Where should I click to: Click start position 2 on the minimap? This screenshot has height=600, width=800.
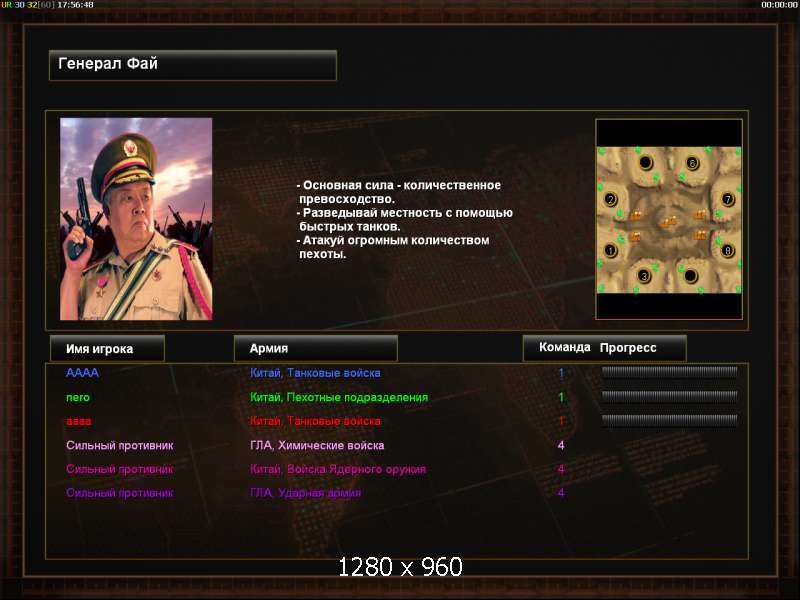tap(611, 199)
